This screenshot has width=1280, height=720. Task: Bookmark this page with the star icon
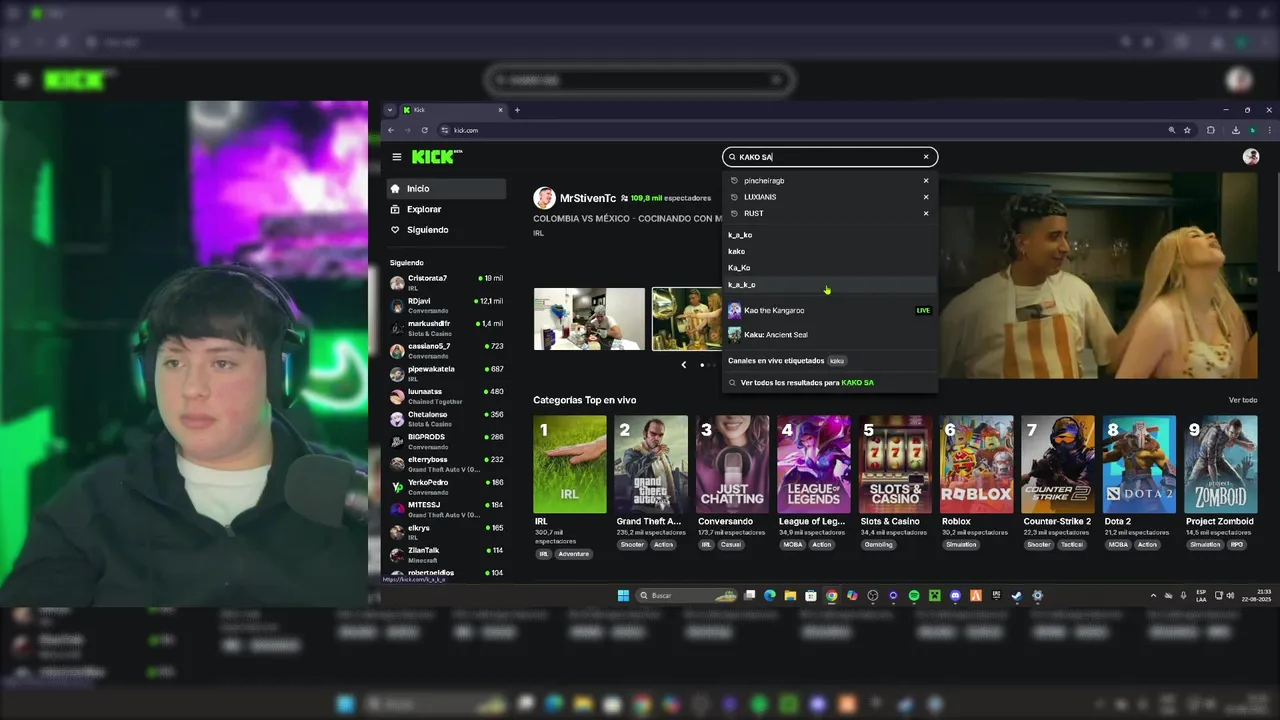point(1187,130)
